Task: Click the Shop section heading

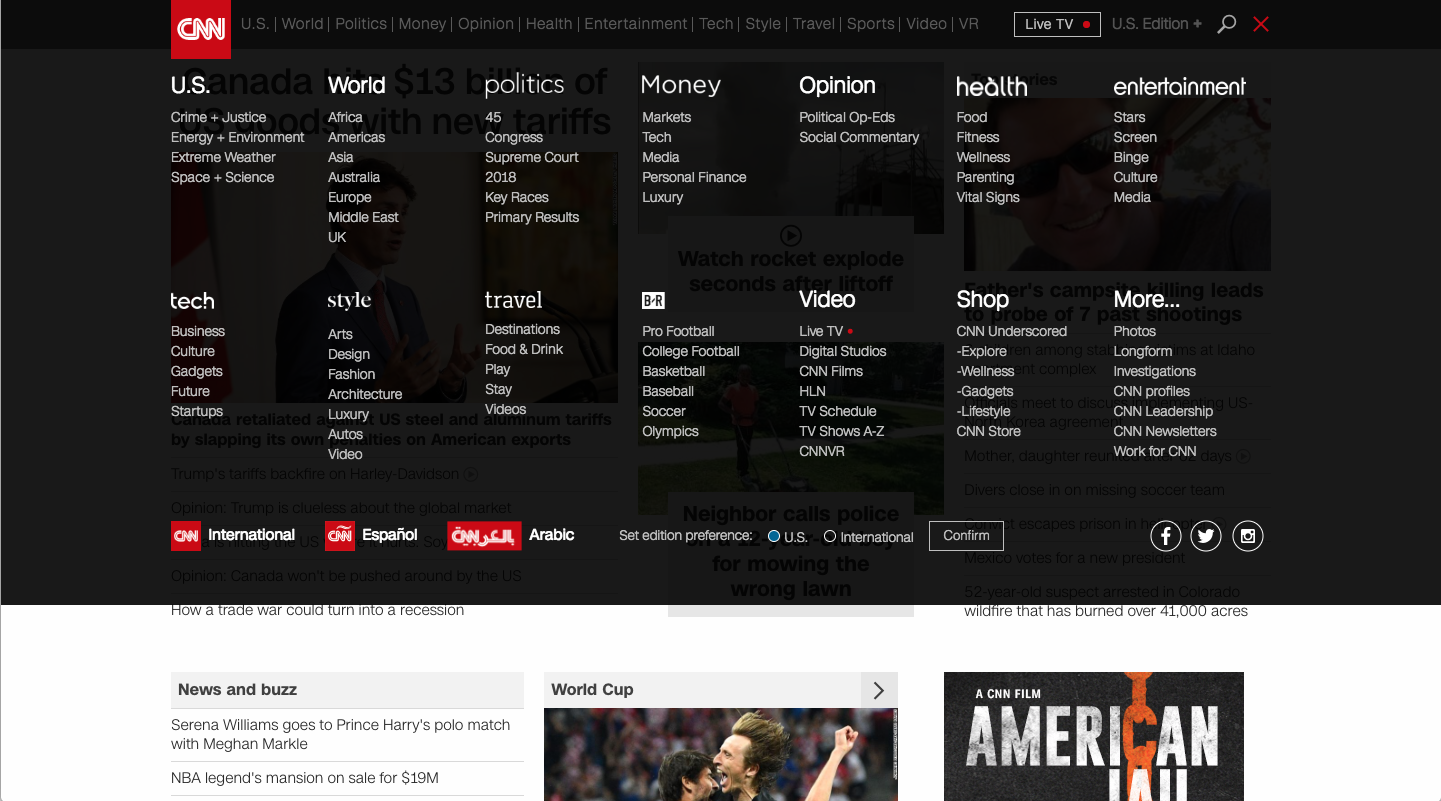Action: [982, 299]
